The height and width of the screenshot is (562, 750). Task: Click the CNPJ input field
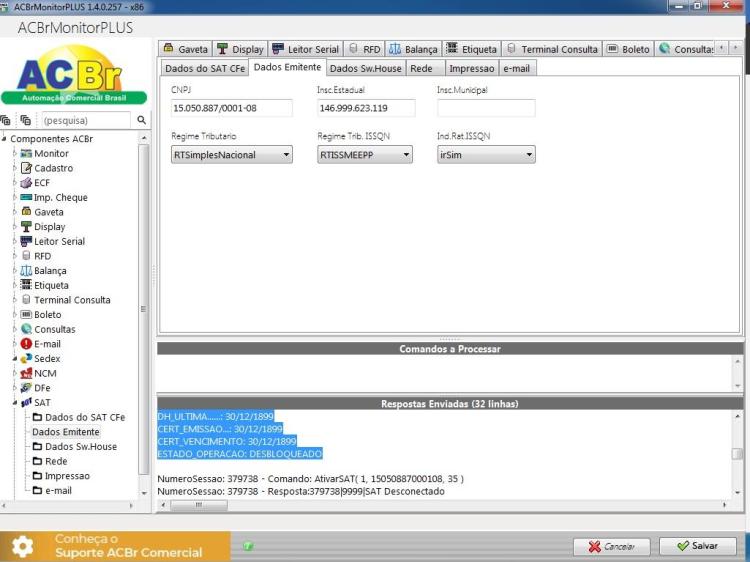[232, 108]
